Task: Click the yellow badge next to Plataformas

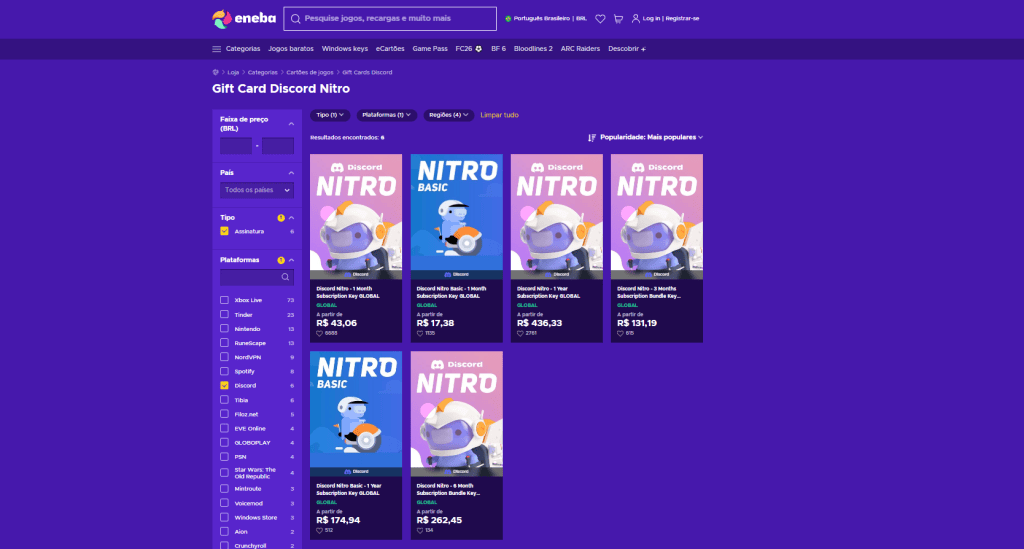Action: click(281, 260)
